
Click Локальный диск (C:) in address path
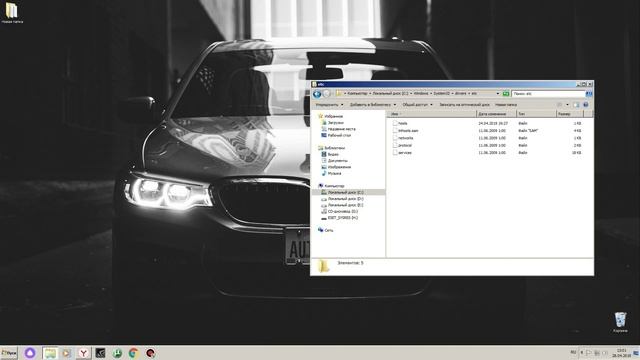(390, 93)
